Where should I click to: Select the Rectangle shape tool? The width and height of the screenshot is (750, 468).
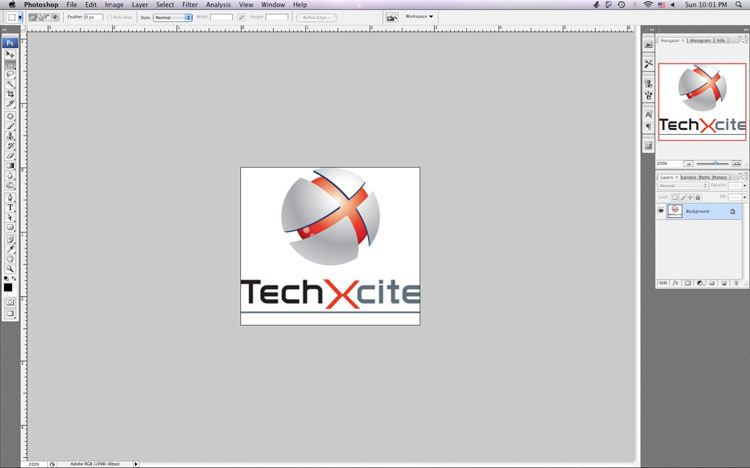[x=10, y=227]
